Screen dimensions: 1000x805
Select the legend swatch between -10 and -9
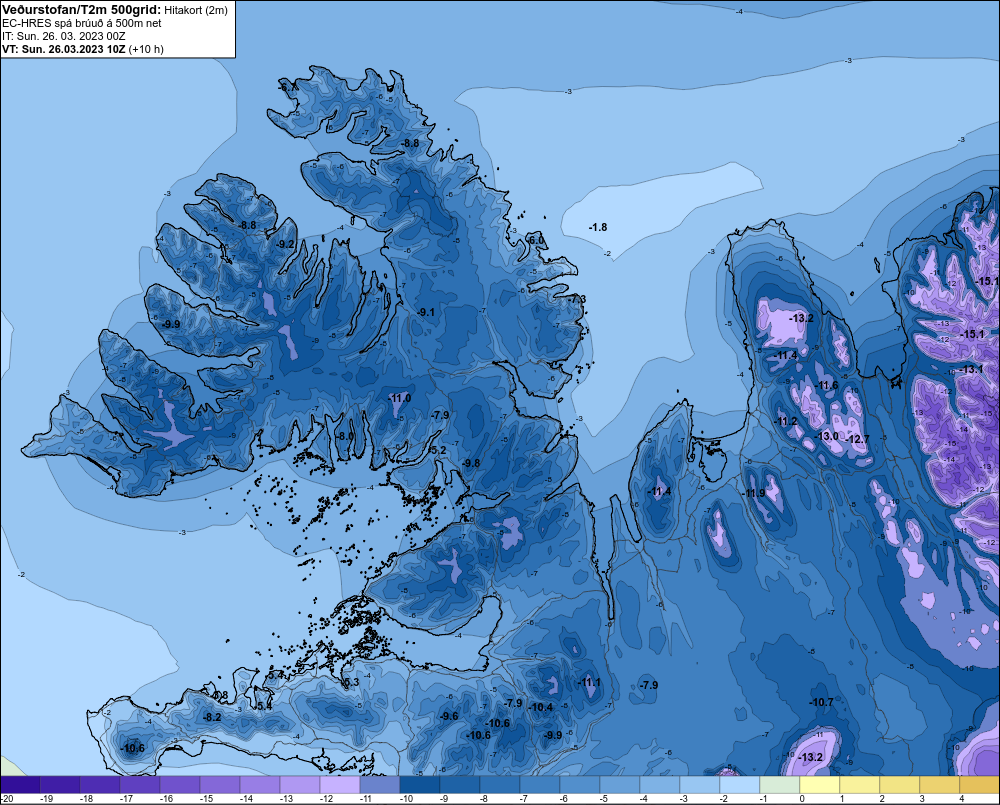[x=419, y=784]
